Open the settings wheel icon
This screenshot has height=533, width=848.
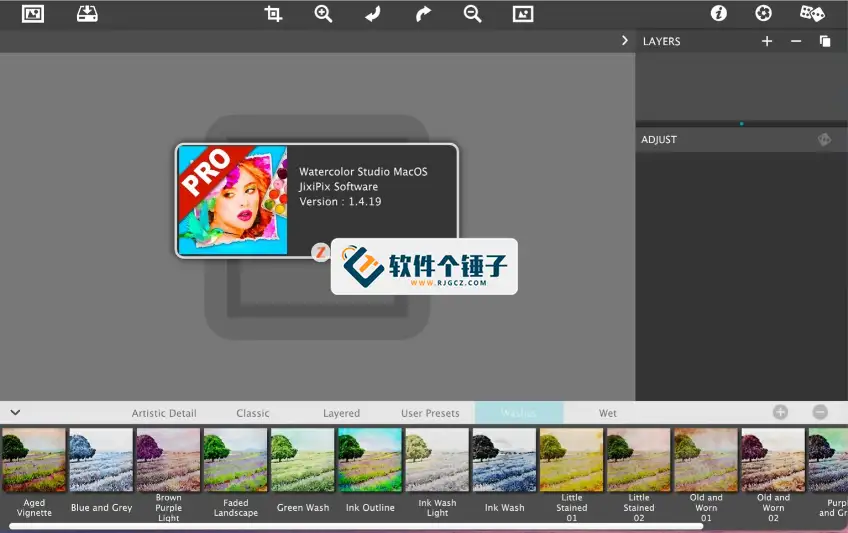point(764,13)
